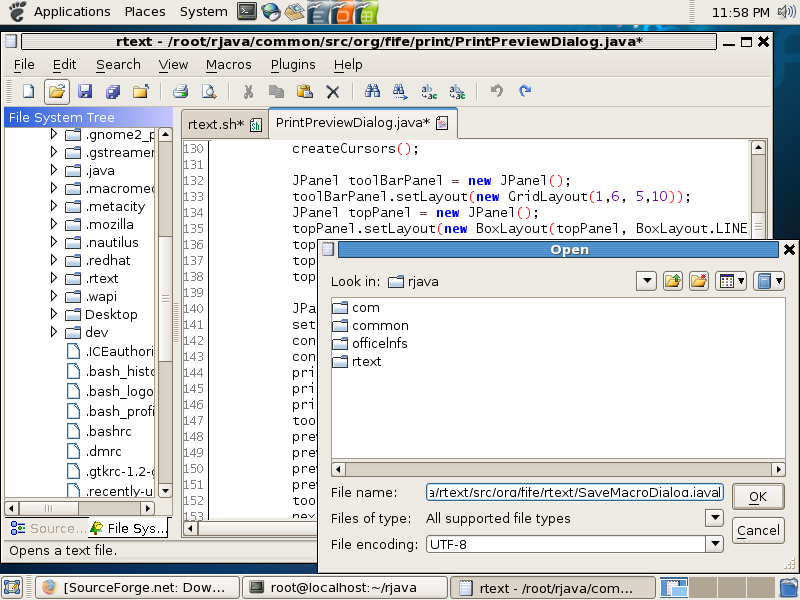The width and height of the screenshot is (800, 600).
Task: Expand the .rtext folder in file tree
Action: (55, 278)
